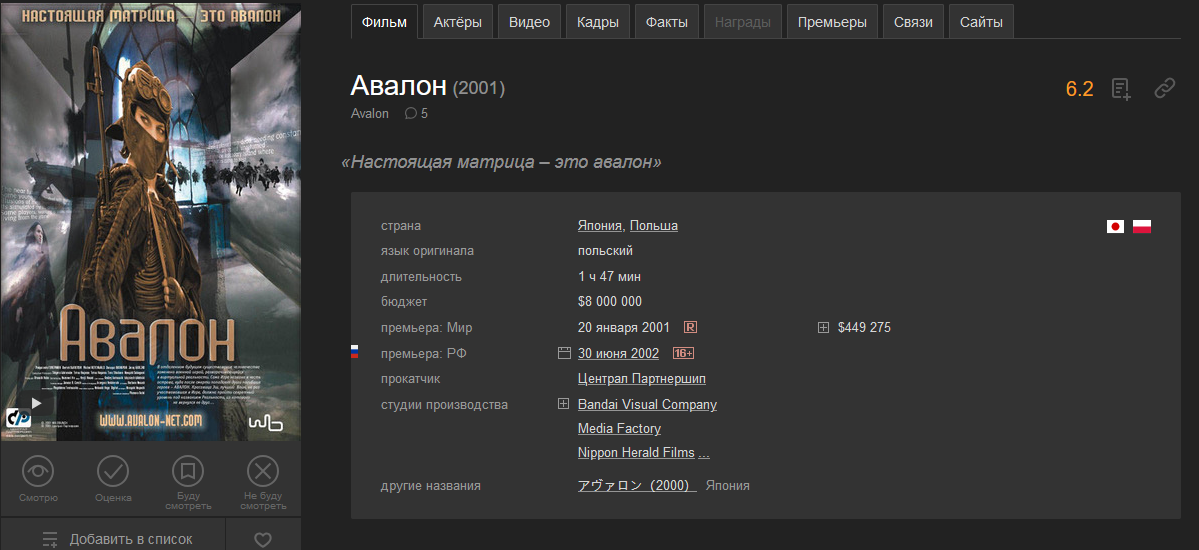Image resolution: width=1199 pixels, height=550 pixels.
Task: Click the Japan flag icon
Action: (x=1115, y=226)
